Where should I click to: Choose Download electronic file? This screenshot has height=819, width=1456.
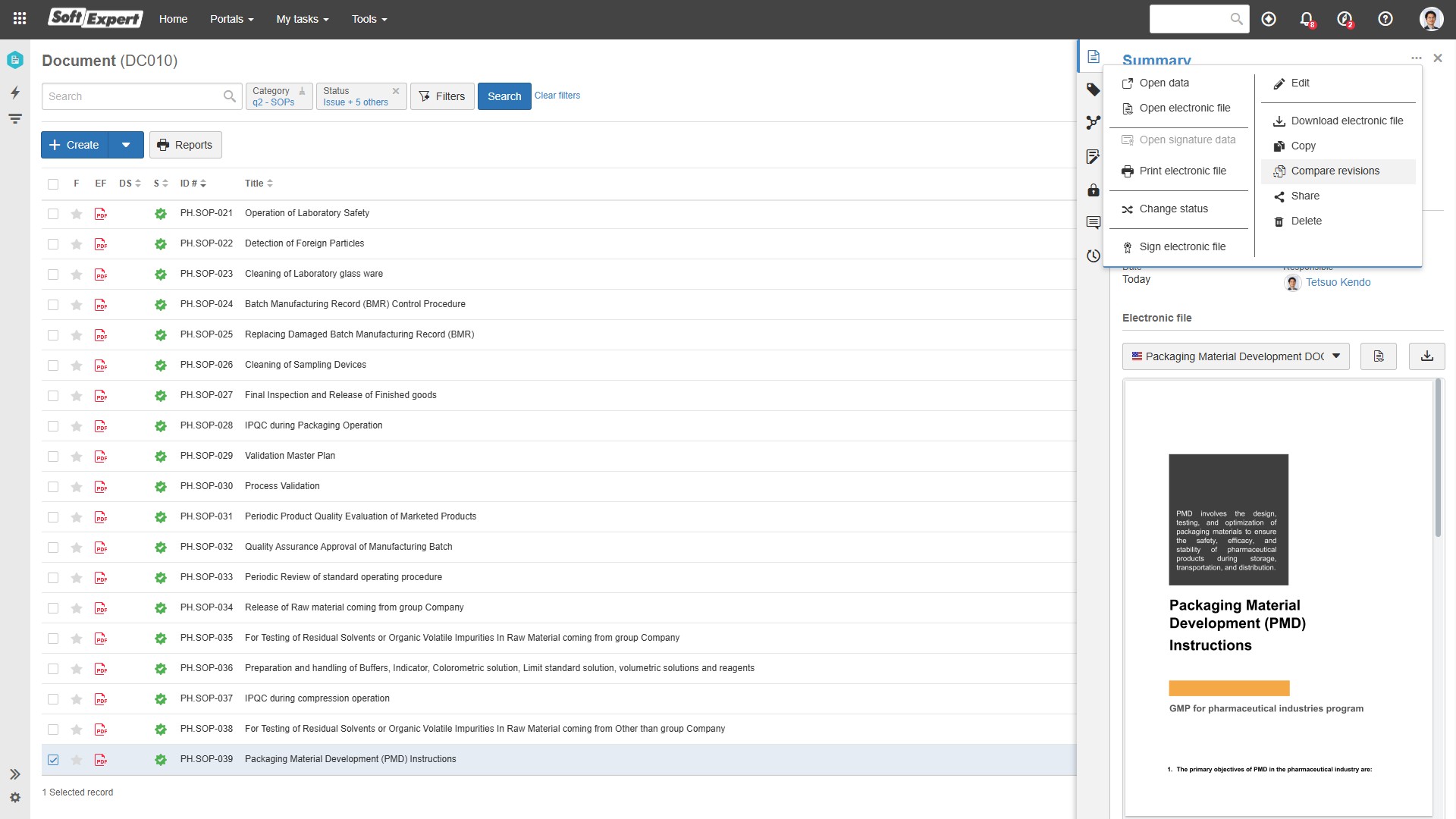coord(1338,121)
